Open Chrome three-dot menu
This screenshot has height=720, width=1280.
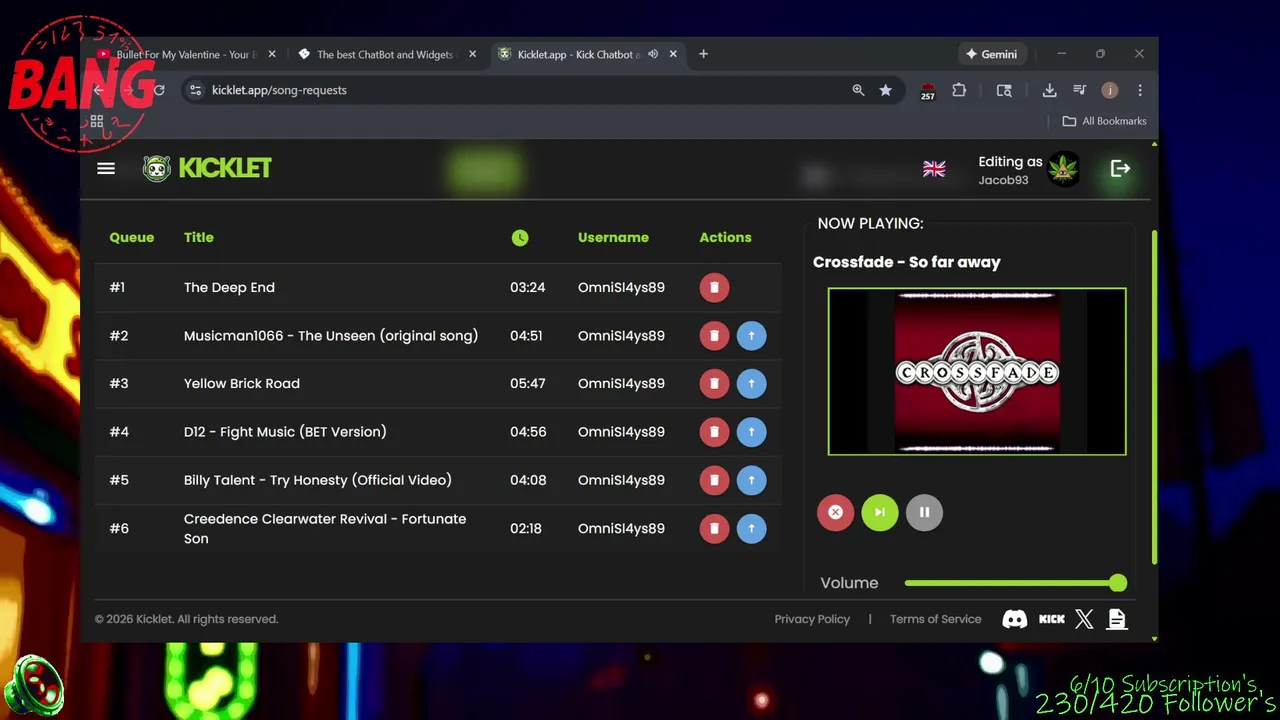coord(1140,90)
